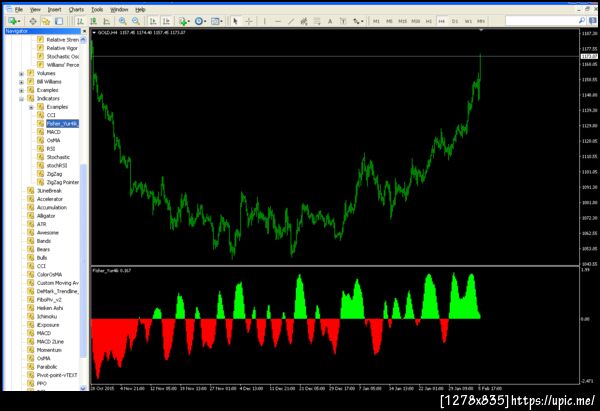Click the Zoom Out magnifier icon
Screen dimensions: 600x411
point(136,21)
